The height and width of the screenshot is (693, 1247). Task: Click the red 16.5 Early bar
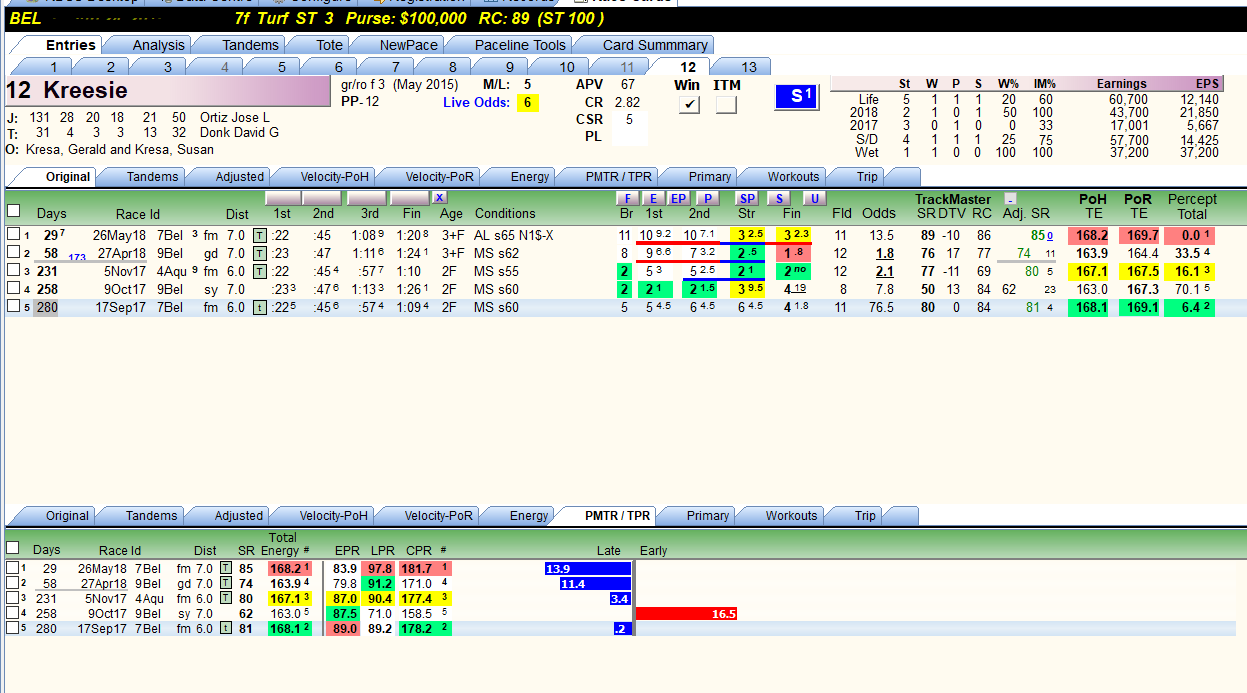(686, 614)
